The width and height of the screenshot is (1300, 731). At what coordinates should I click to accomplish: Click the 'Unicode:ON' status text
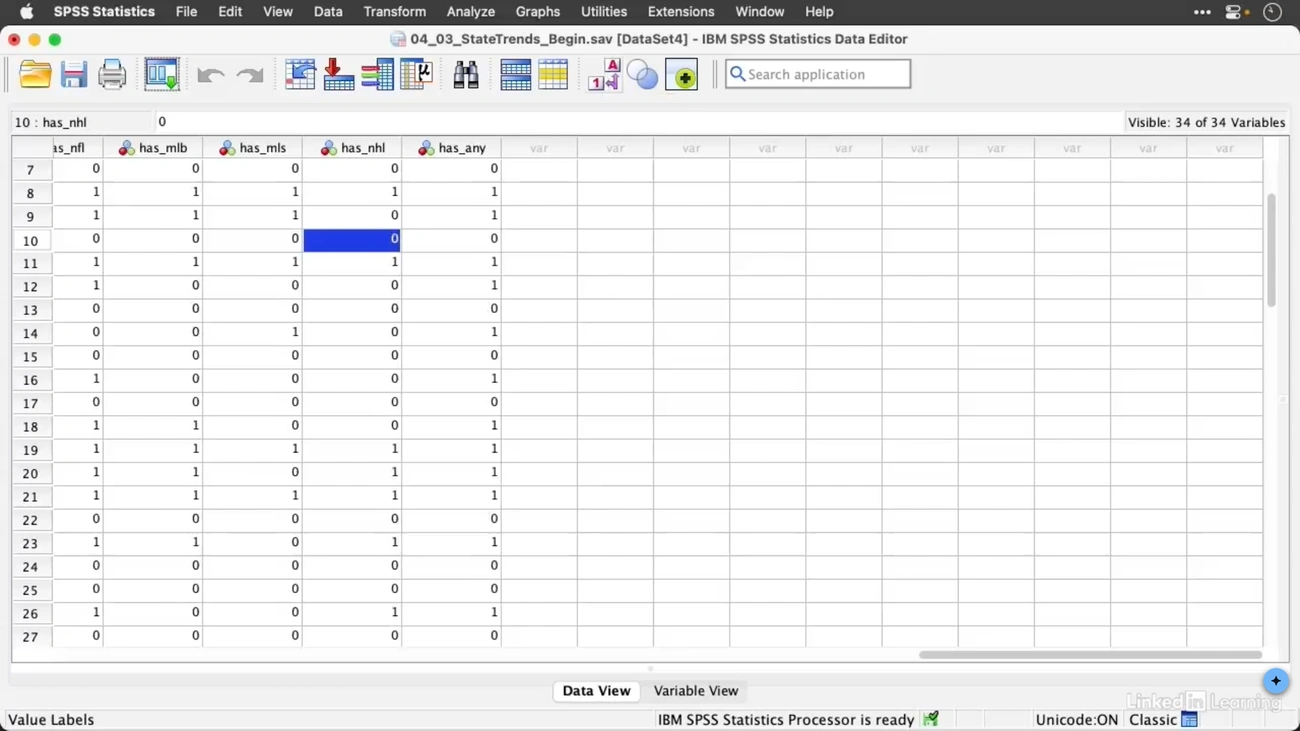1076,720
